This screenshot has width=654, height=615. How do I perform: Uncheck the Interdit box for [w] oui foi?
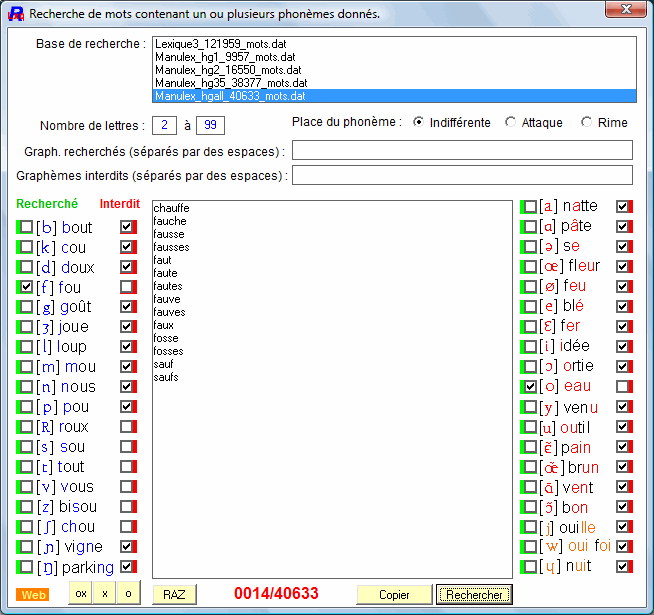(x=622, y=546)
